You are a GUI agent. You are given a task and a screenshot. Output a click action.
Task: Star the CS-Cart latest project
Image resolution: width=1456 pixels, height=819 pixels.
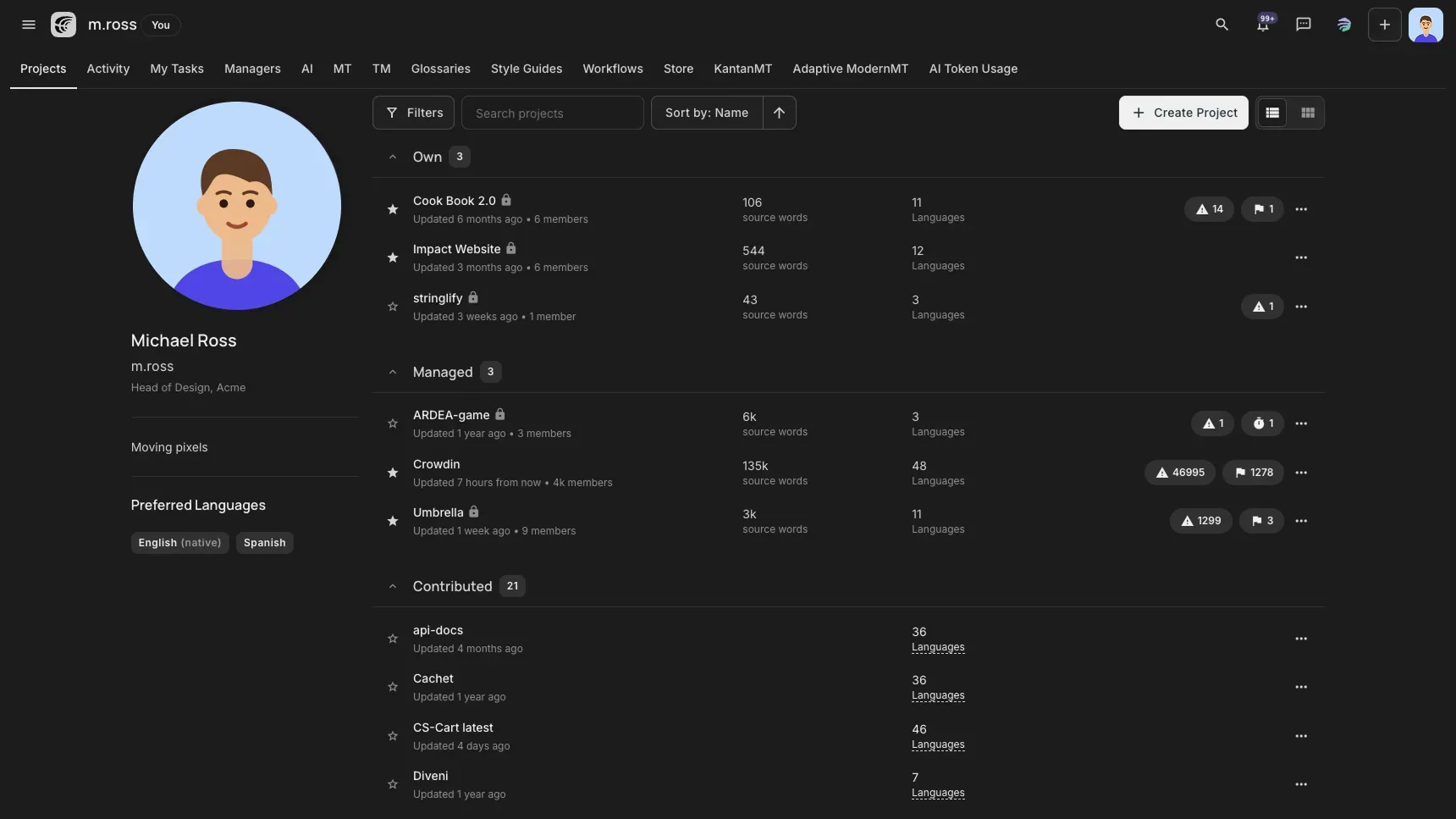tap(393, 736)
